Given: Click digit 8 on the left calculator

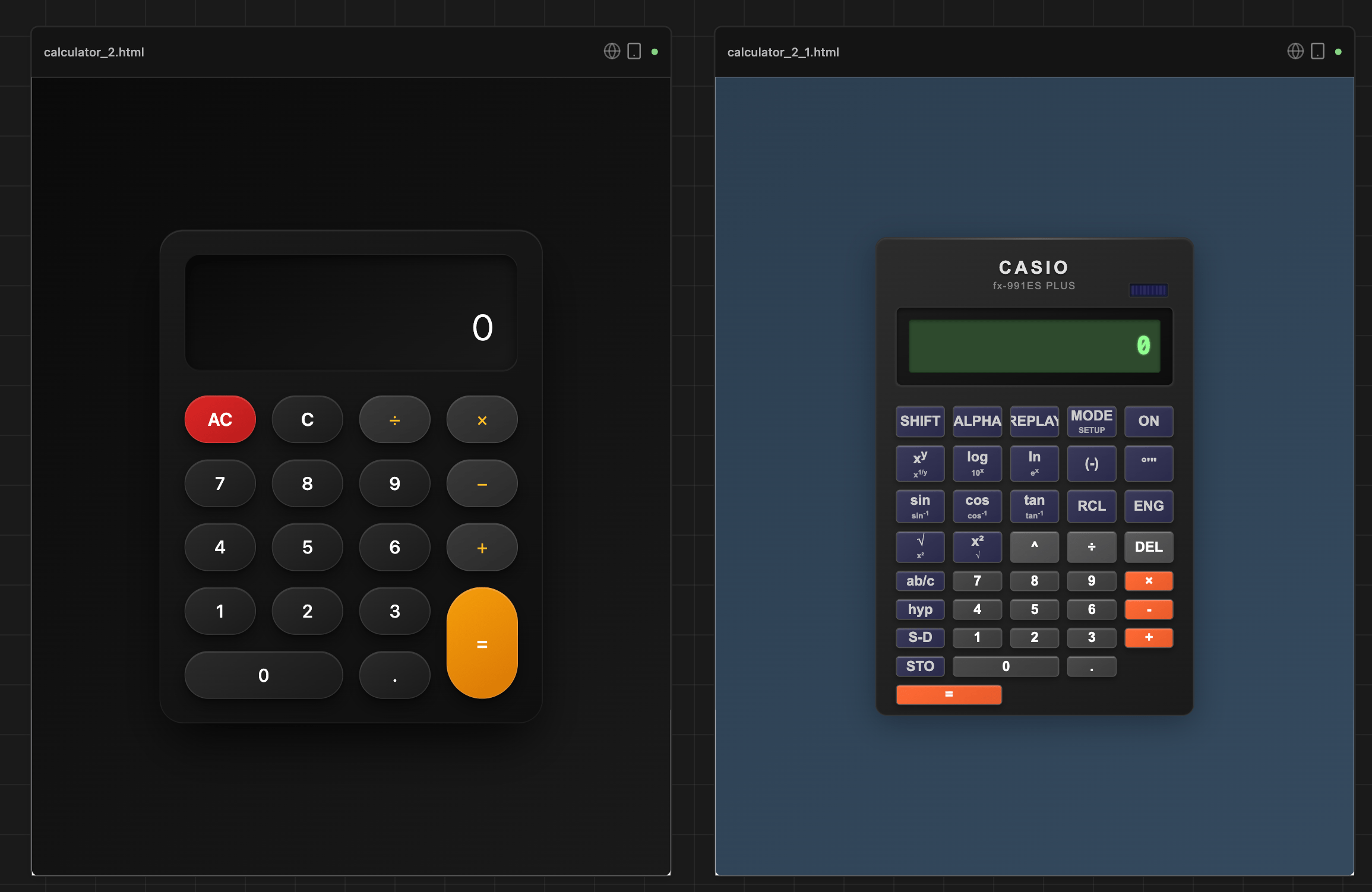Looking at the screenshot, I should pyautogui.click(x=307, y=483).
